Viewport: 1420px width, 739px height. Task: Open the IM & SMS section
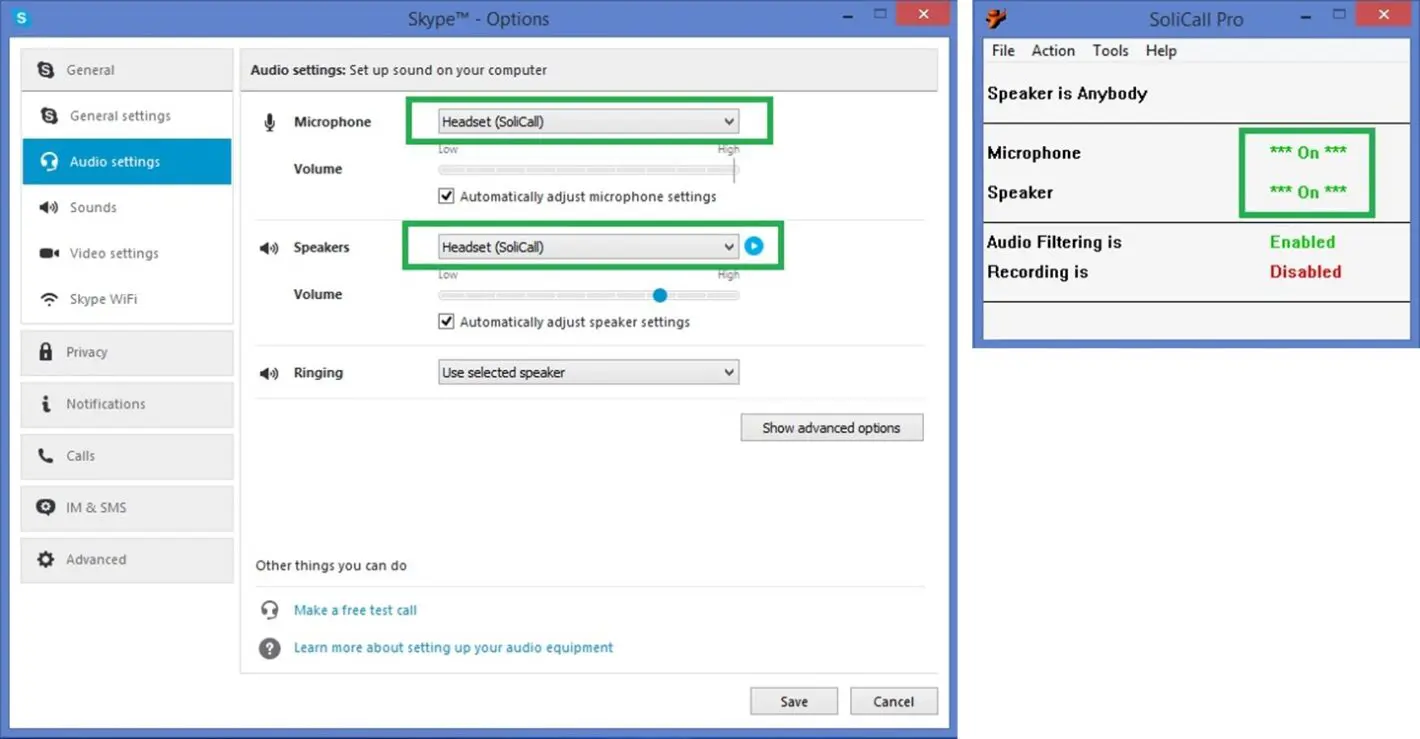coord(127,508)
